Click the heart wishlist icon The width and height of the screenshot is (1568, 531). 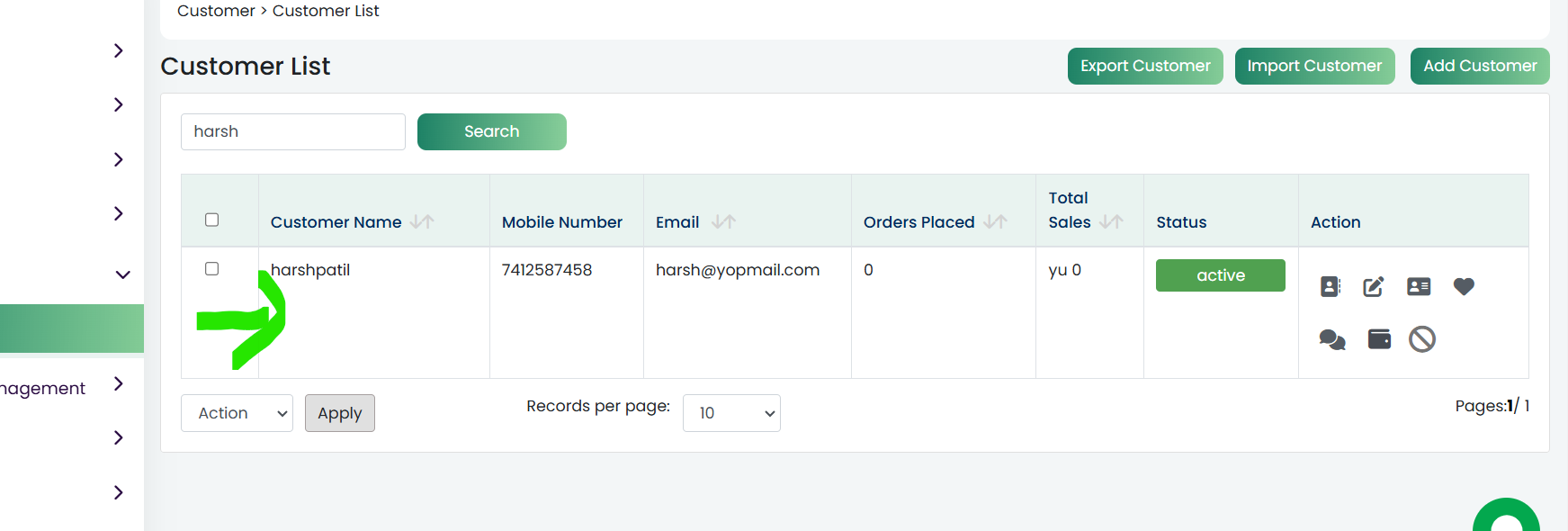click(x=1464, y=286)
